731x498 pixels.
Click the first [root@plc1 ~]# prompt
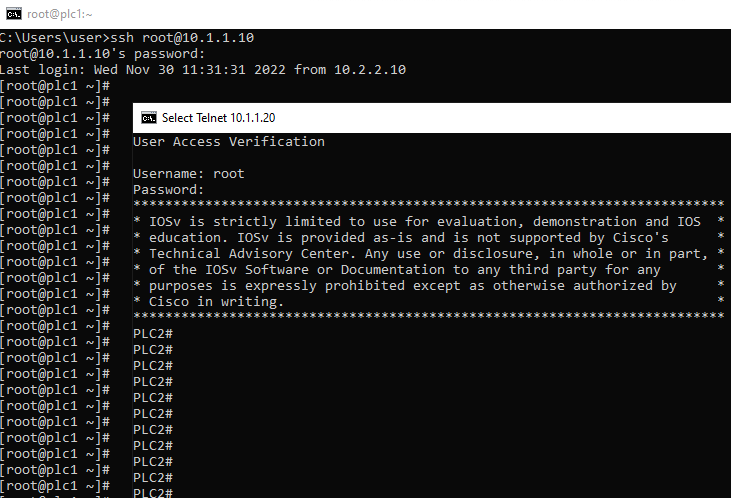point(55,86)
